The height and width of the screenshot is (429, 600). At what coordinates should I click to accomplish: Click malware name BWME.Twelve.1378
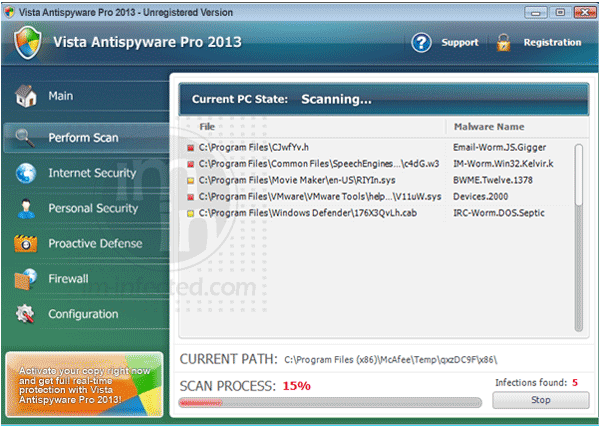(493, 181)
